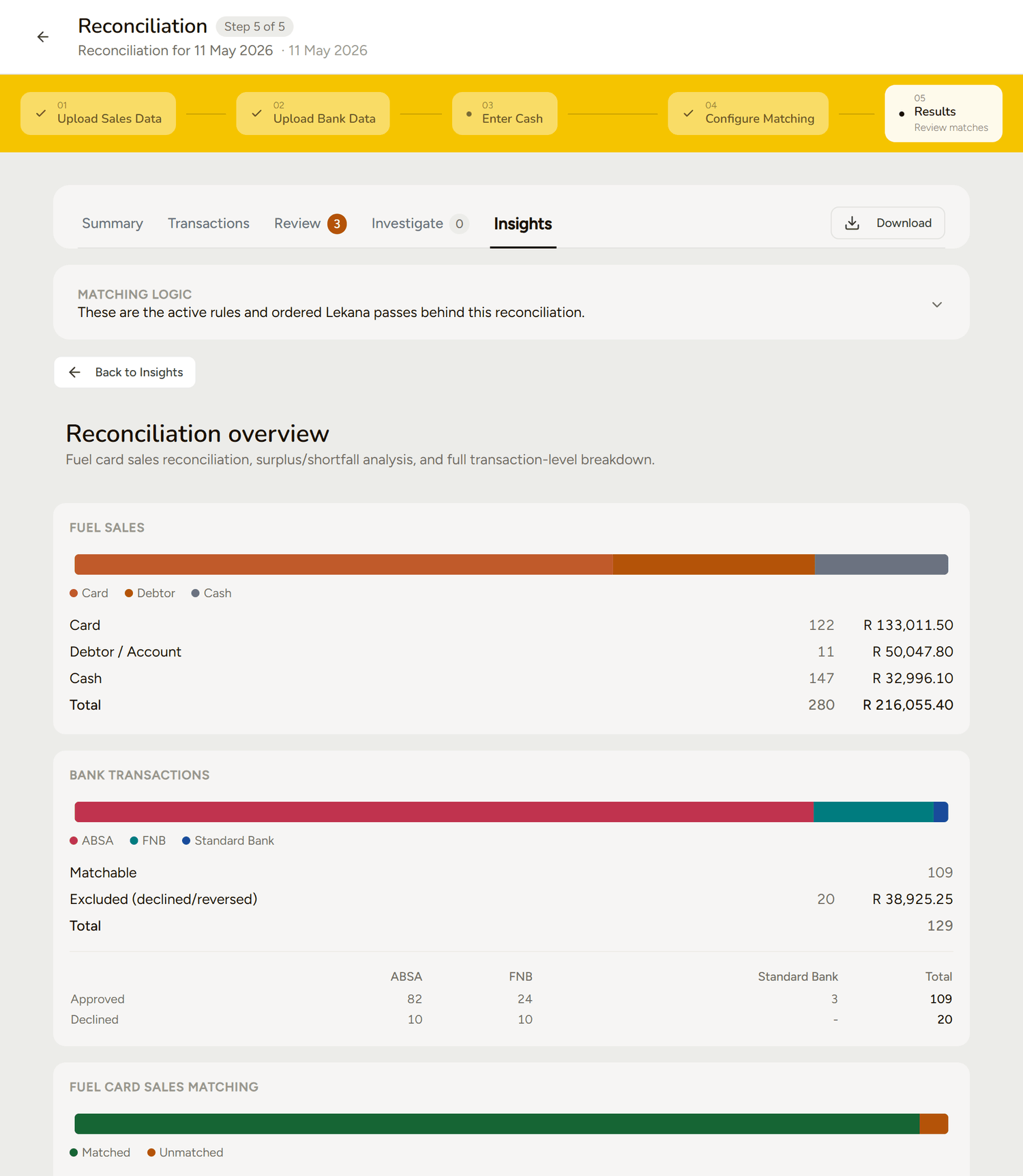The width and height of the screenshot is (1023, 1176).
Task: Click the Approved ABSA value 82
Action: [x=415, y=999]
